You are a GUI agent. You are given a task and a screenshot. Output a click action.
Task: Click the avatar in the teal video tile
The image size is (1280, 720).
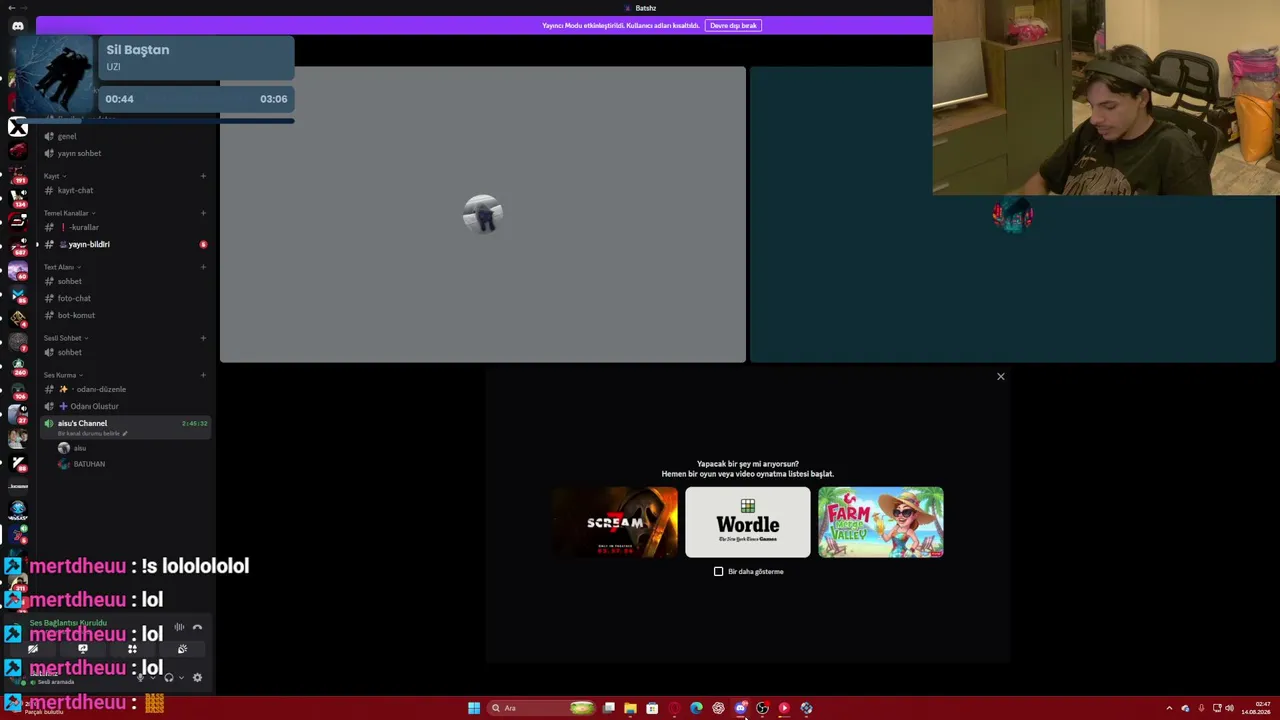(1013, 215)
